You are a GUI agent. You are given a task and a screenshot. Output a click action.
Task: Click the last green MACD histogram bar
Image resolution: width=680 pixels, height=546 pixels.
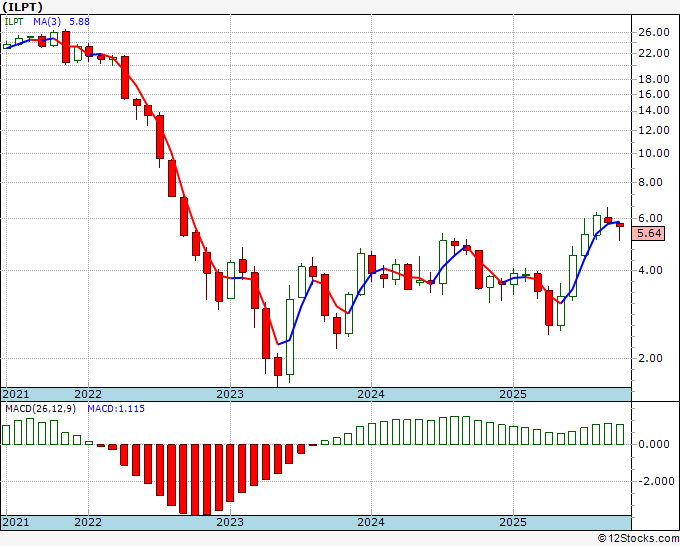click(x=620, y=435)
